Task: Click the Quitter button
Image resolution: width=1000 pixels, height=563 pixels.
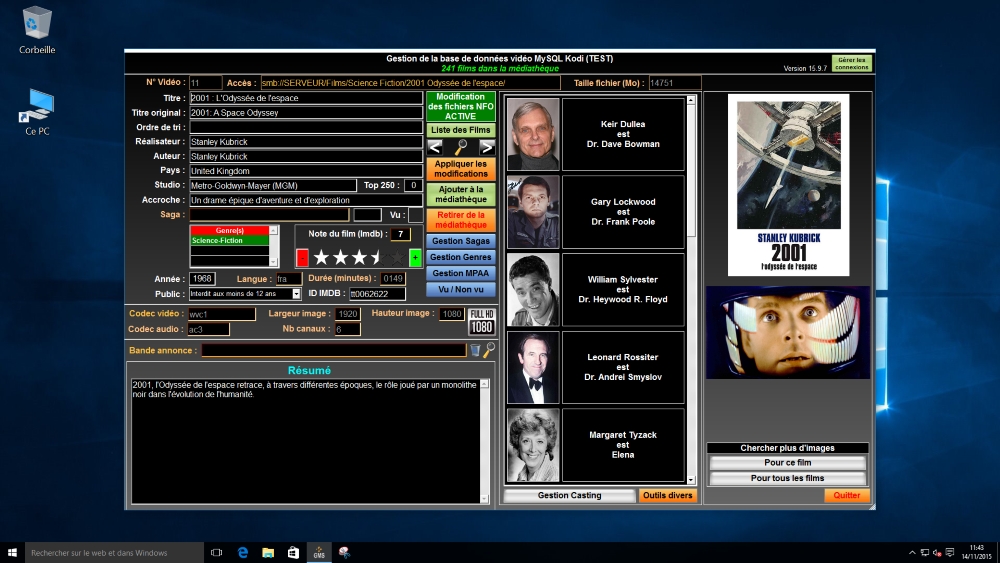Action: [x=847, y=495]
